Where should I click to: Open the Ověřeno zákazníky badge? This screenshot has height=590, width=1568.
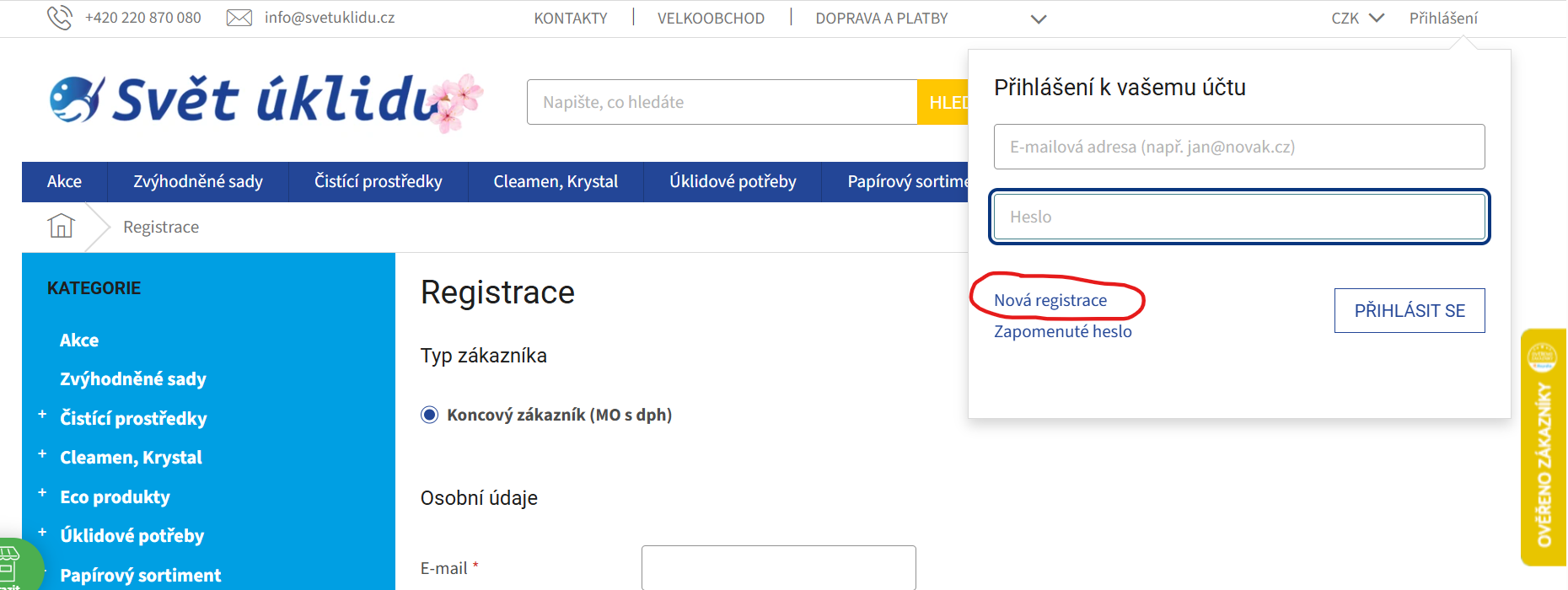coord(1543,447)
